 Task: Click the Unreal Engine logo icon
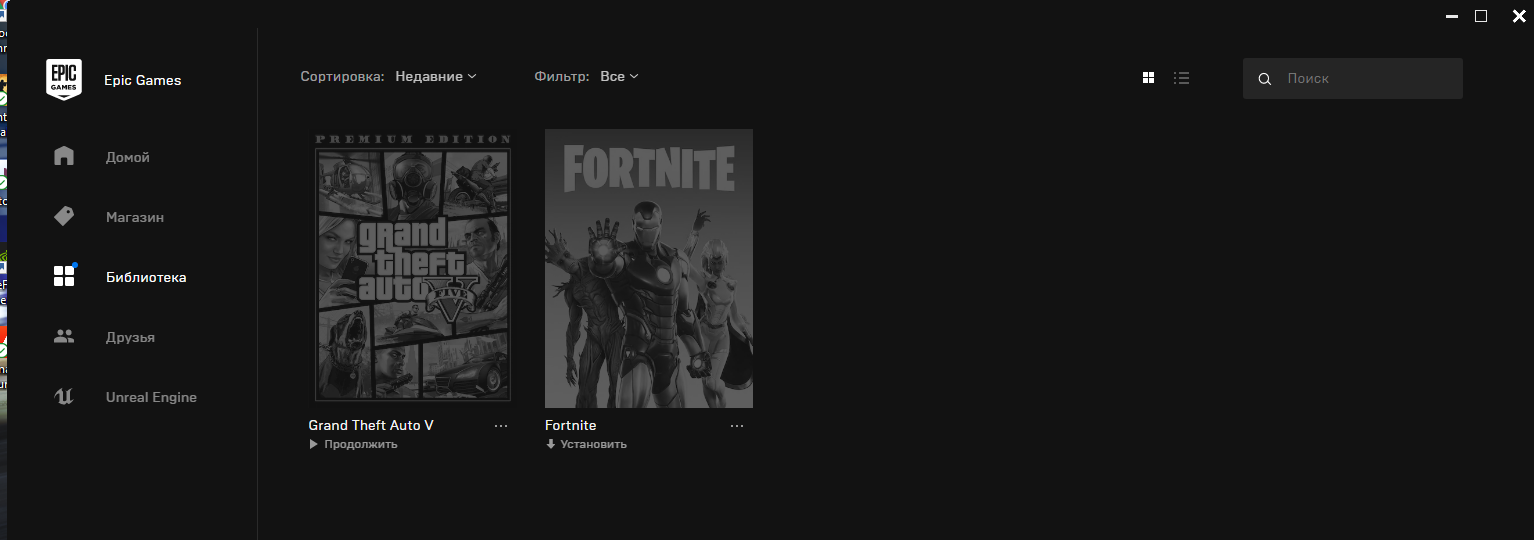[64, 397]
